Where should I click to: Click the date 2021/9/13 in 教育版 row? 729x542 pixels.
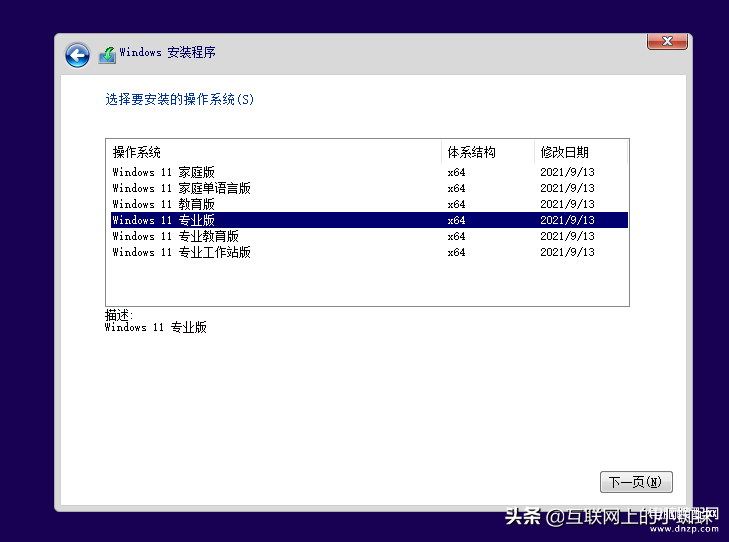(567, 204)
